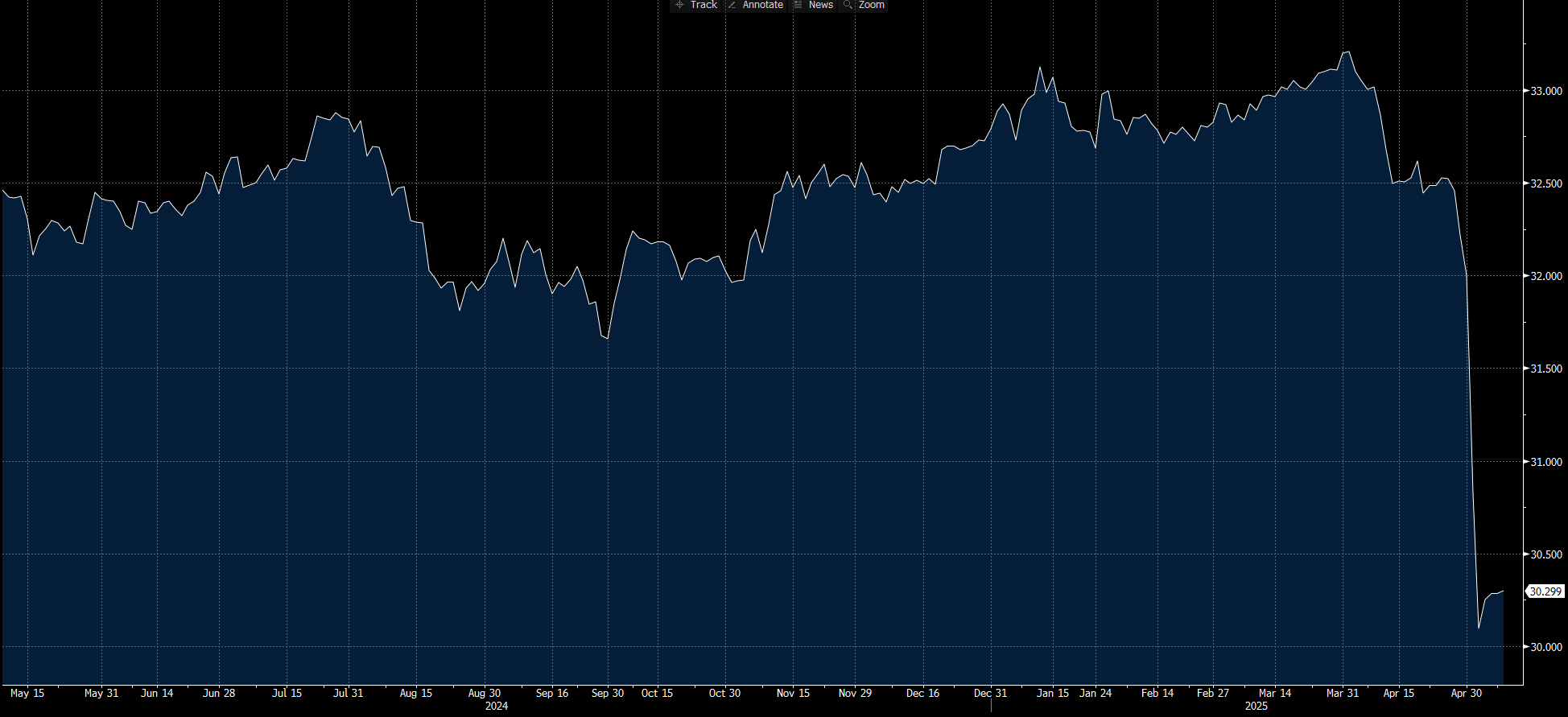Click the Oct 15 date label
Viewport: 1568px width, 717px height.
click(x=657, y=693)
